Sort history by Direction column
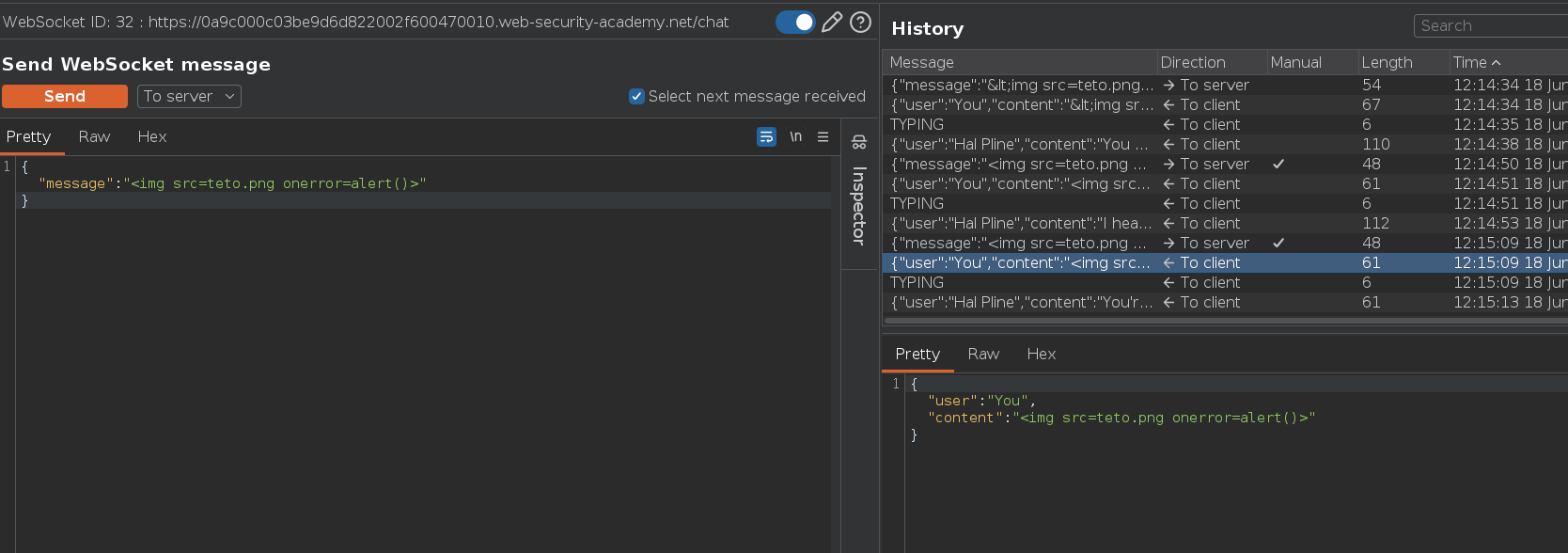 (1212, 62)
